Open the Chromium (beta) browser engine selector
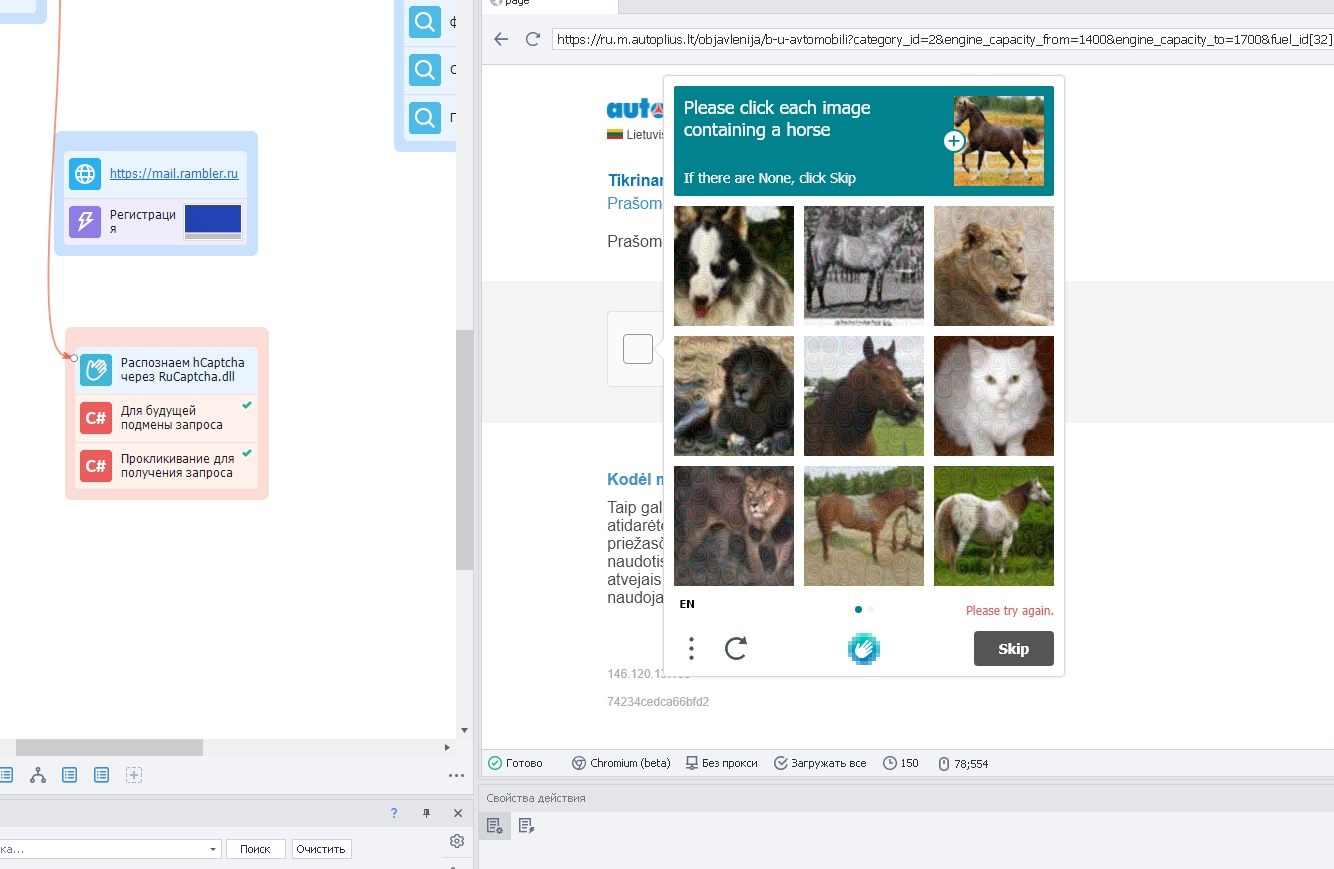 click(620, 763)
